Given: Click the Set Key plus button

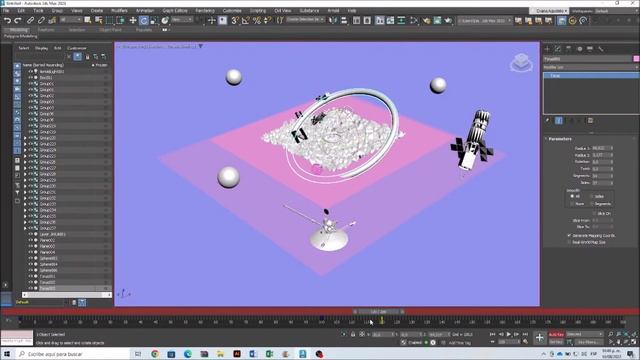Looking at the screenshot, I should 540,338.
